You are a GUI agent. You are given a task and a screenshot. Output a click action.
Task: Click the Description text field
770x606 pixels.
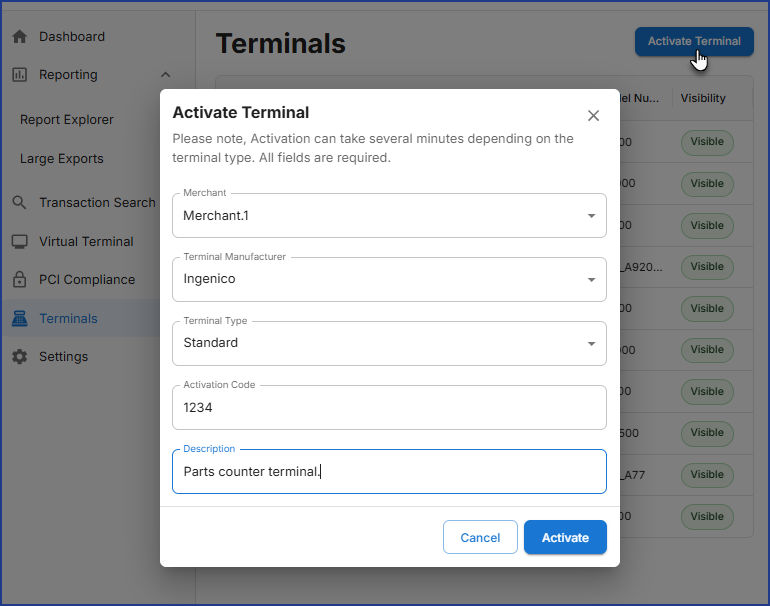[389, 472]
